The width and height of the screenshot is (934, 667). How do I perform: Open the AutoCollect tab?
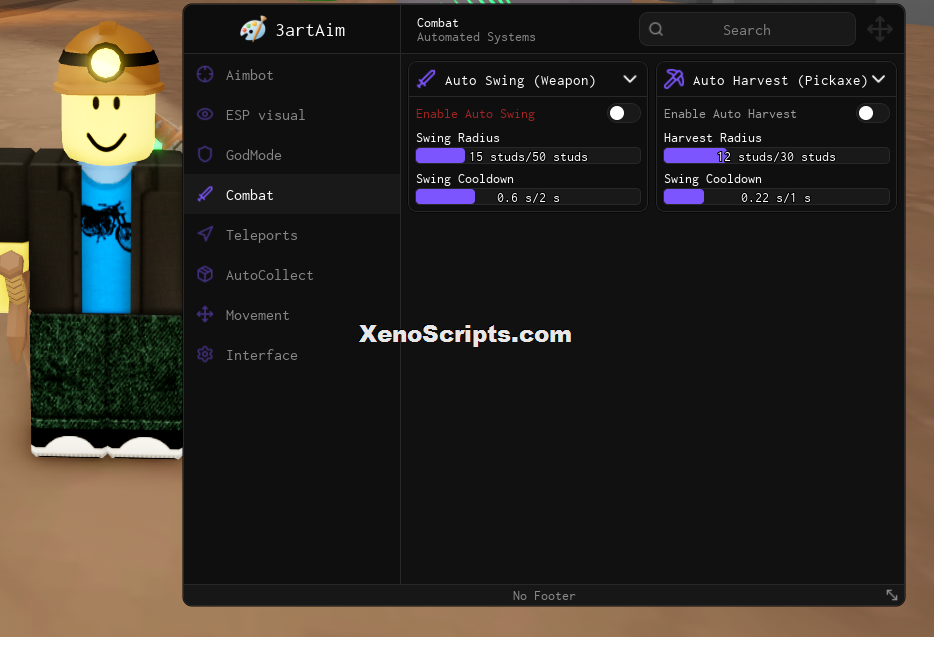(x=292, y=275)
